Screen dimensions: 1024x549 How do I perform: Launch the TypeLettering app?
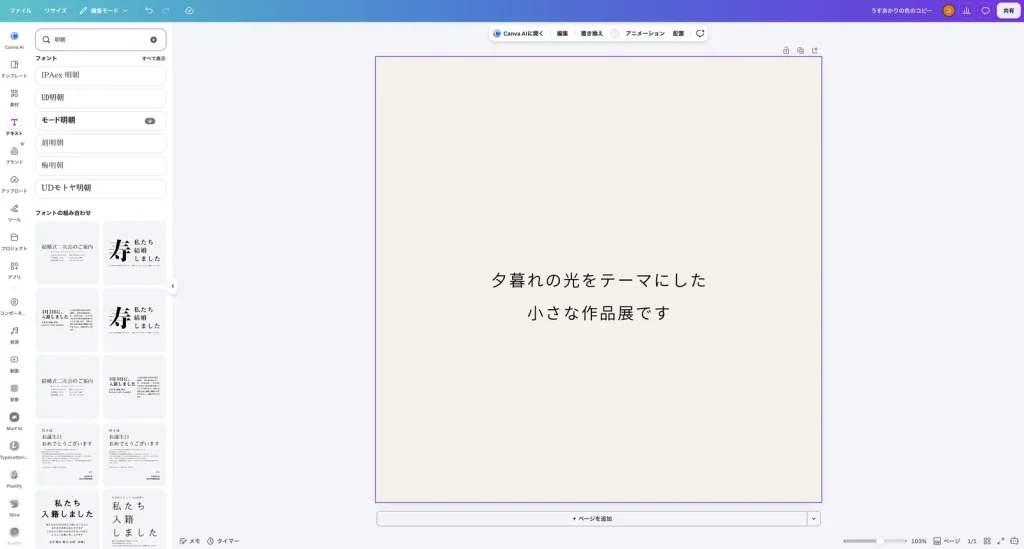tap(14, 449)
